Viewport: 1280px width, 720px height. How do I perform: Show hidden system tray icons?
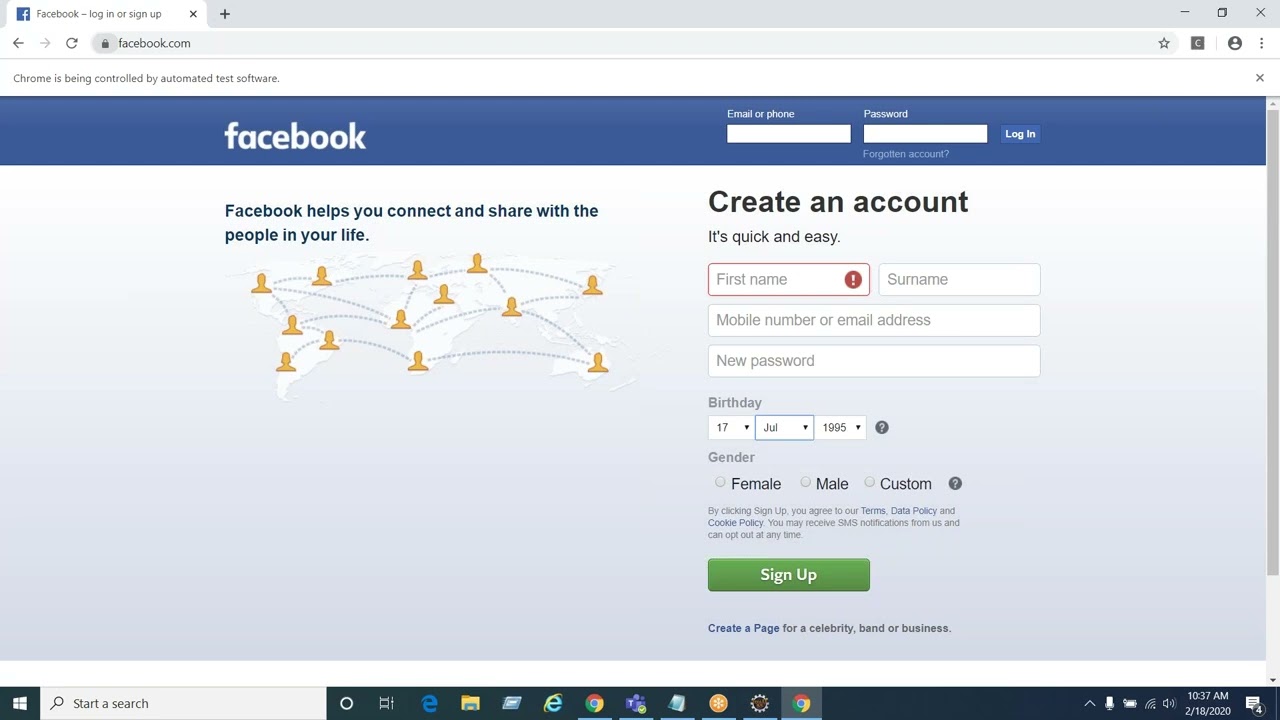point(1089,703)
